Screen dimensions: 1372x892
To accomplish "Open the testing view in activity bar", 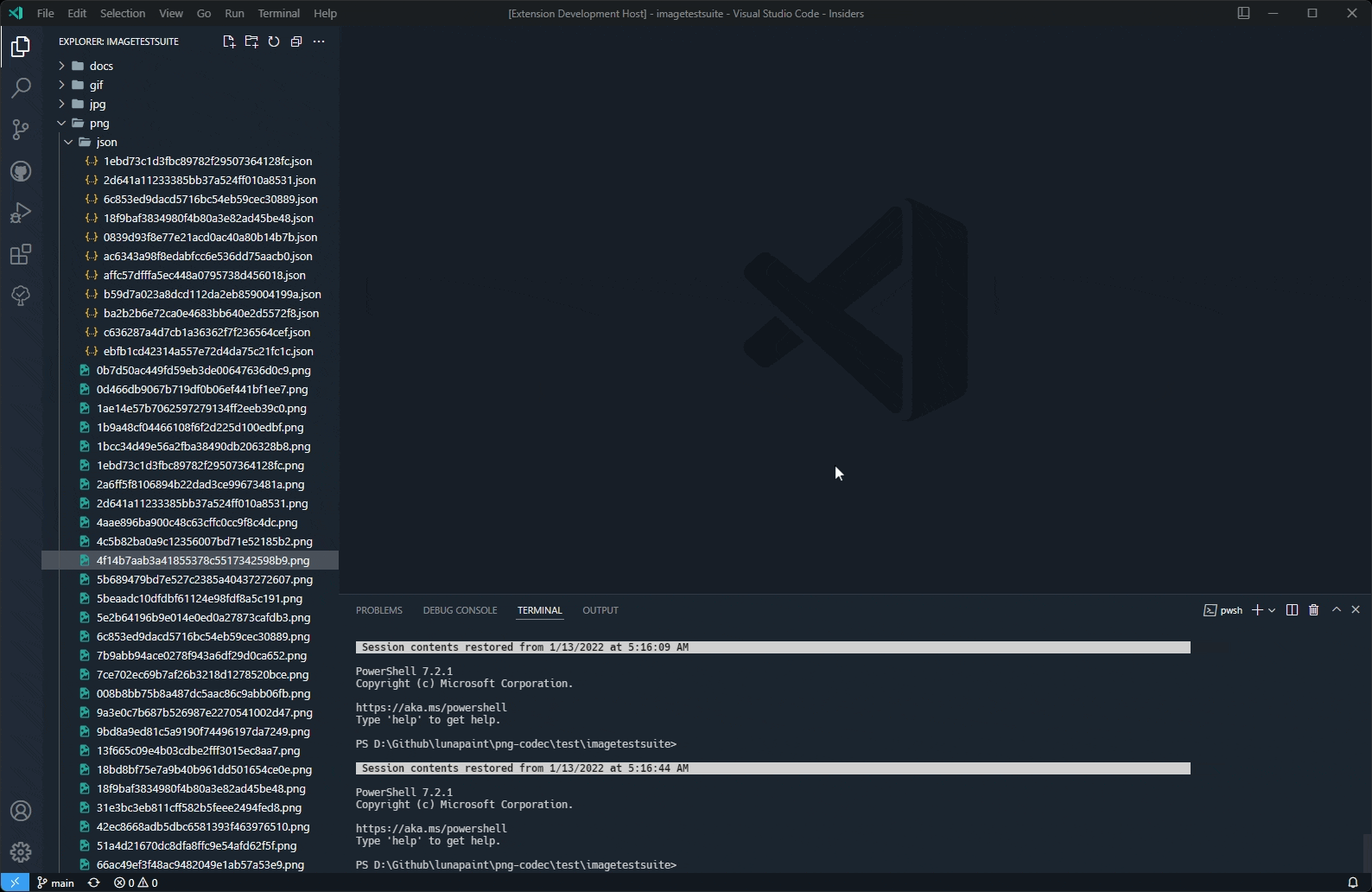I will coord(21,296).
